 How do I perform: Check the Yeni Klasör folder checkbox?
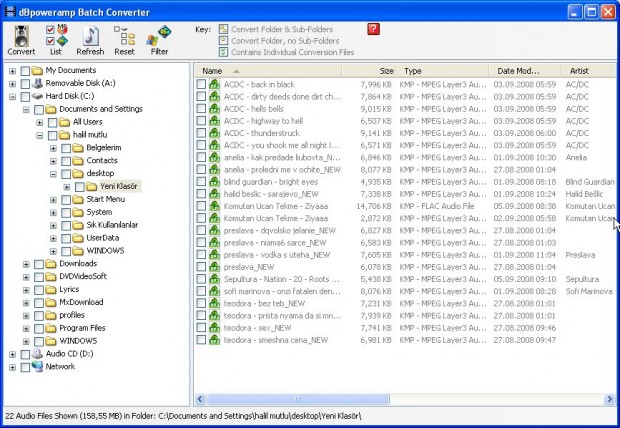[80, 187]
